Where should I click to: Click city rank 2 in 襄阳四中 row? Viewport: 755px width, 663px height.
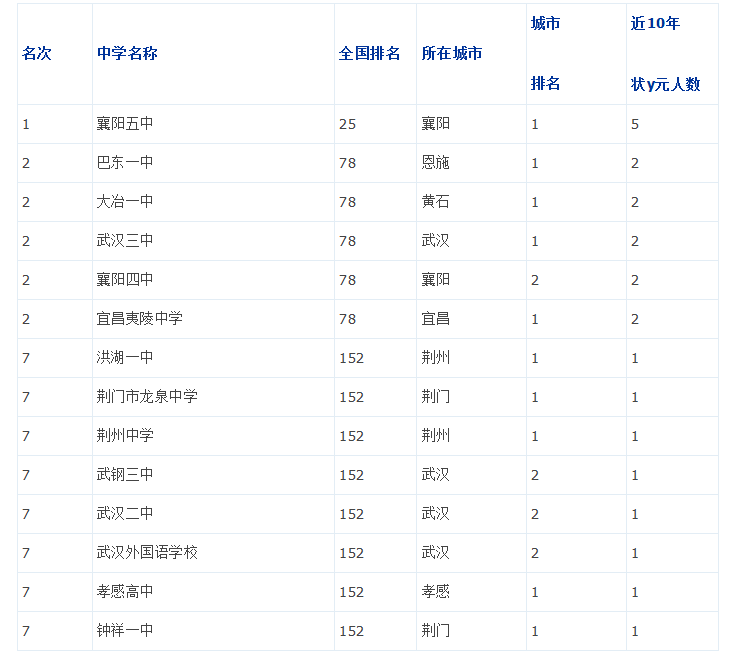click(535, 280)
